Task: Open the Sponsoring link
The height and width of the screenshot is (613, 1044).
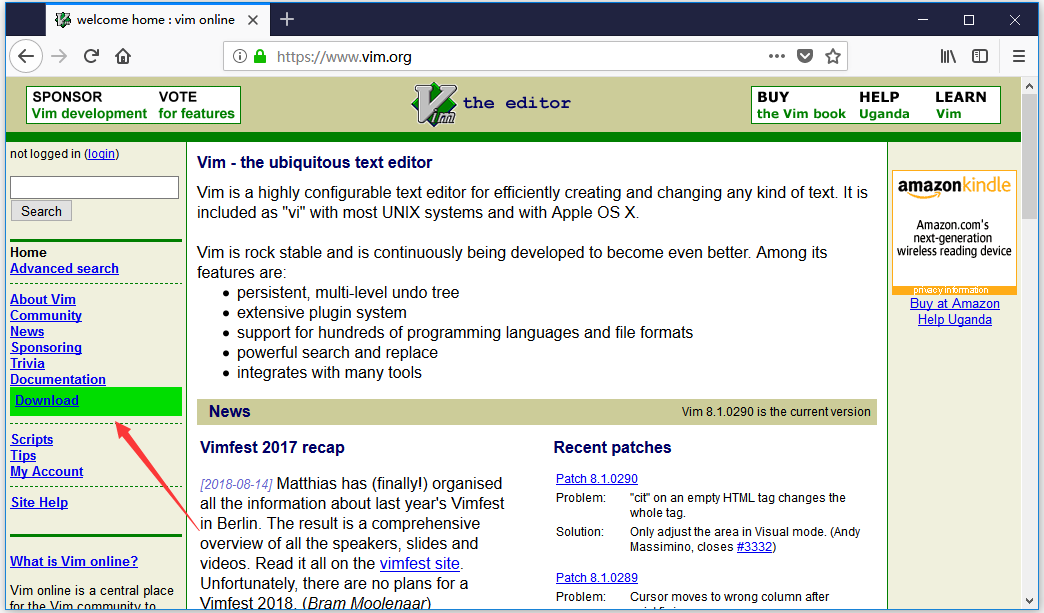Action: tap(46, 347)
